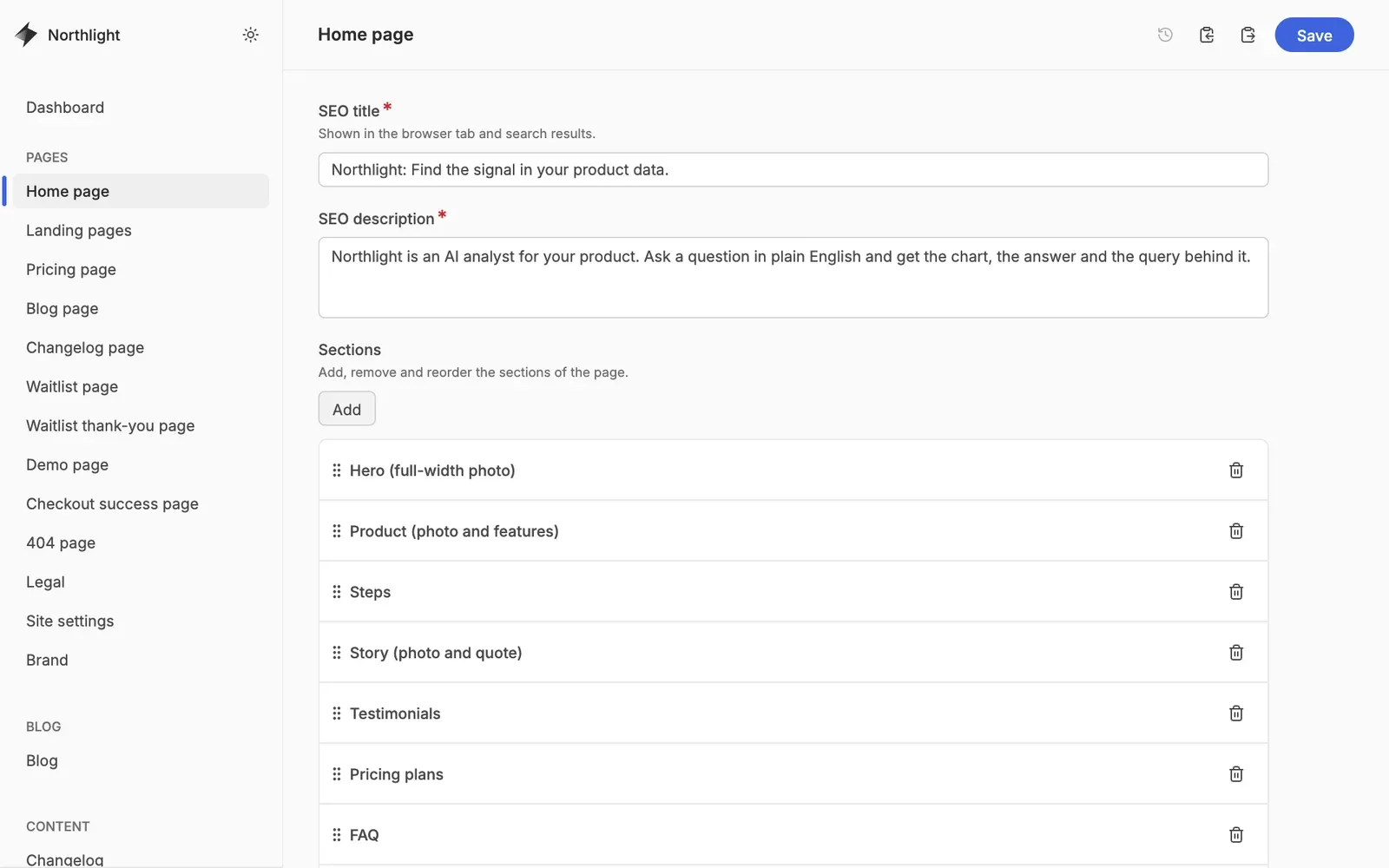Screen dimensions: 1389x868
Task: Open the Hero (full-width photo) section row
Action: 793,470
